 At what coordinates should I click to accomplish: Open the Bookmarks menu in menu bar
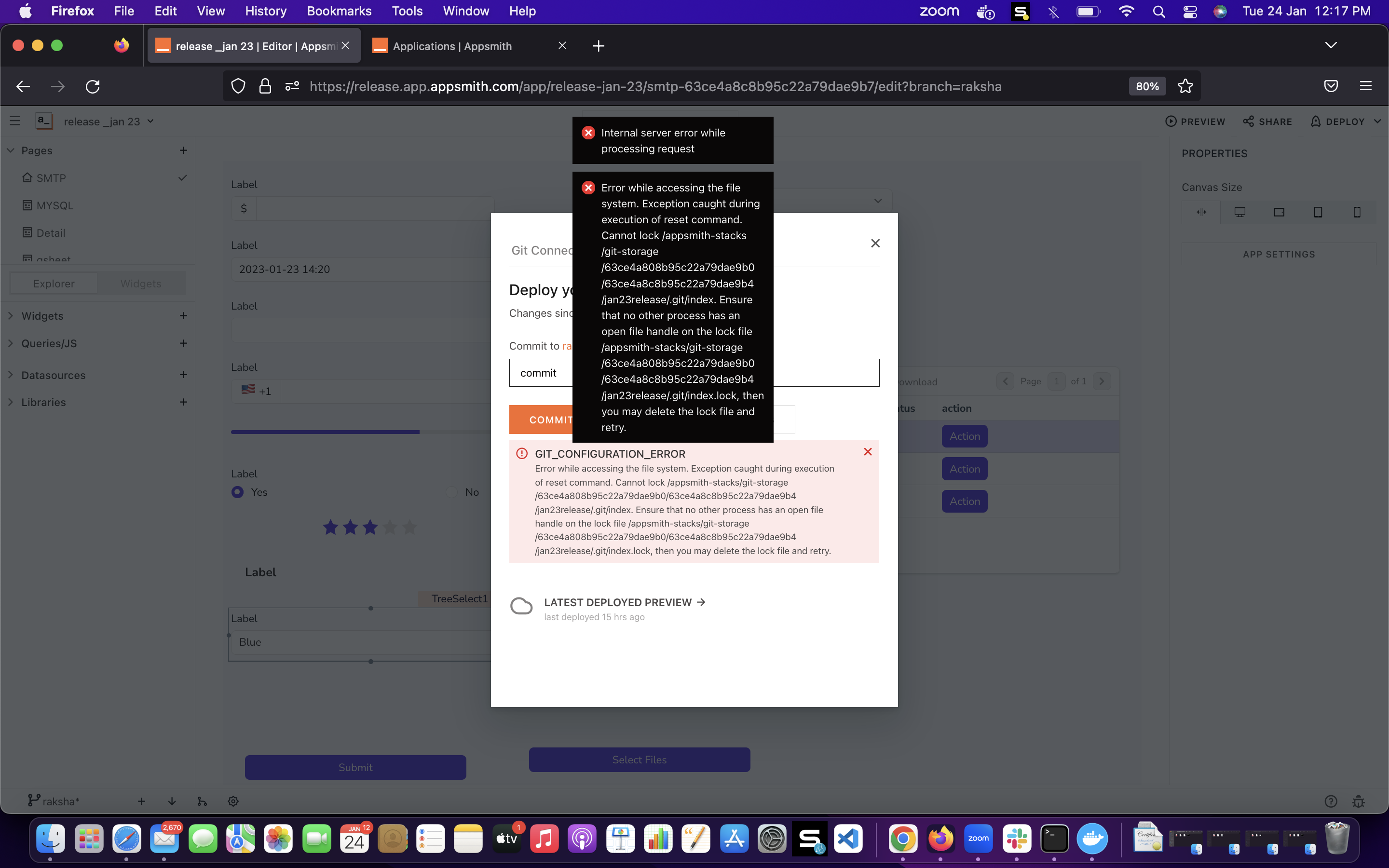click(339, 11)
